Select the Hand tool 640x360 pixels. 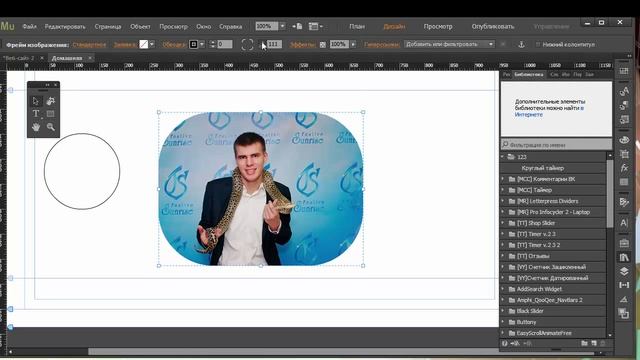(36, 127)
